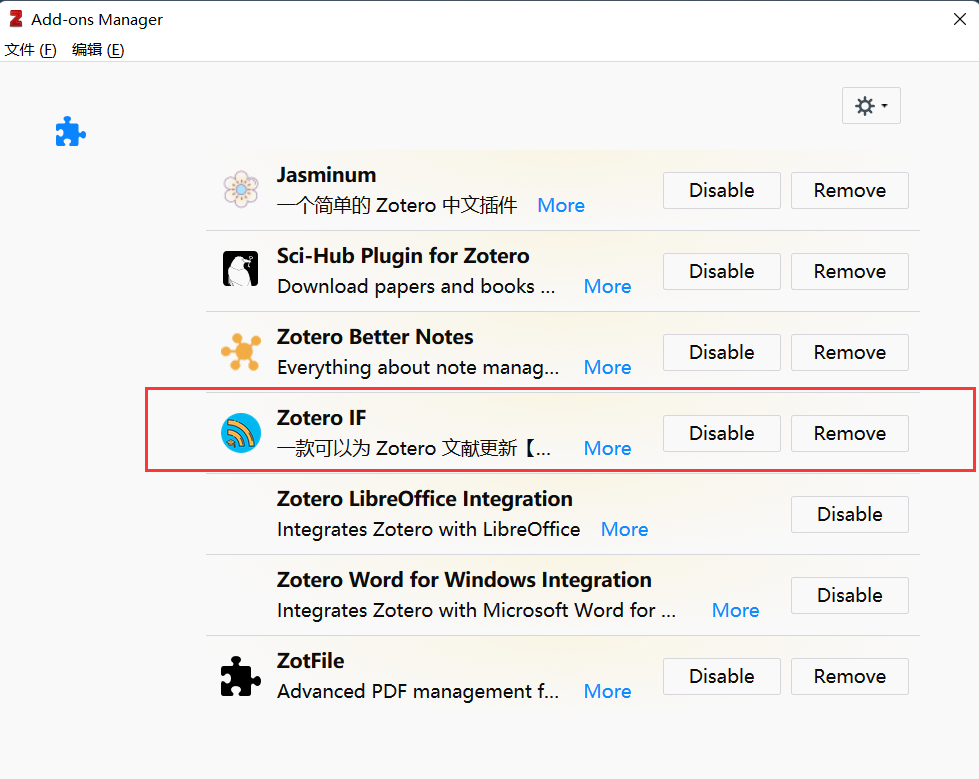The height and width of the screenshot is (779, 979).
Task: Disable the Sci-Hub Plugin for Zotero
Action: pos(722,272)
